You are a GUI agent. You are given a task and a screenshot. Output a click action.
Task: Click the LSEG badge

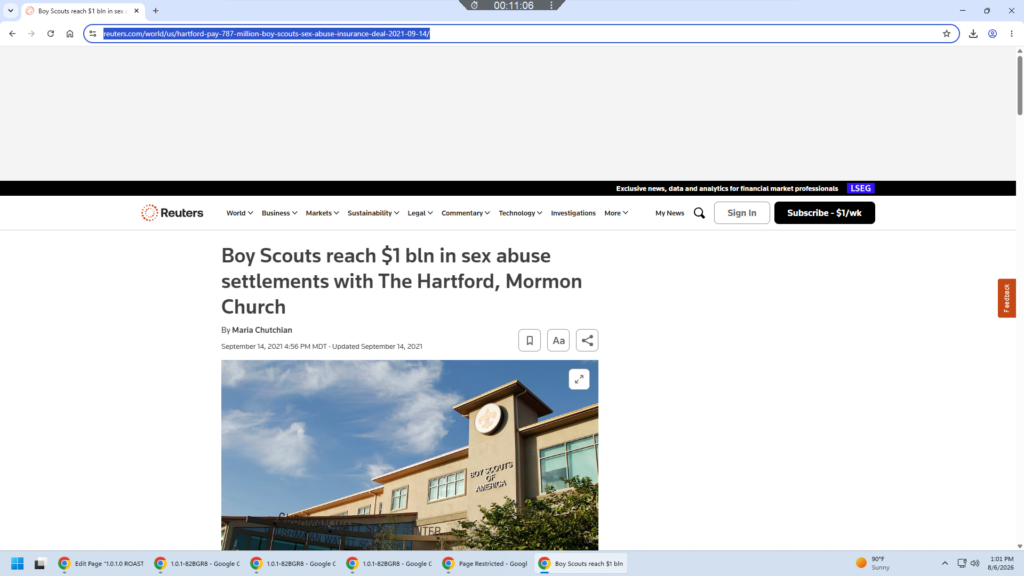[x=860, y=188]
